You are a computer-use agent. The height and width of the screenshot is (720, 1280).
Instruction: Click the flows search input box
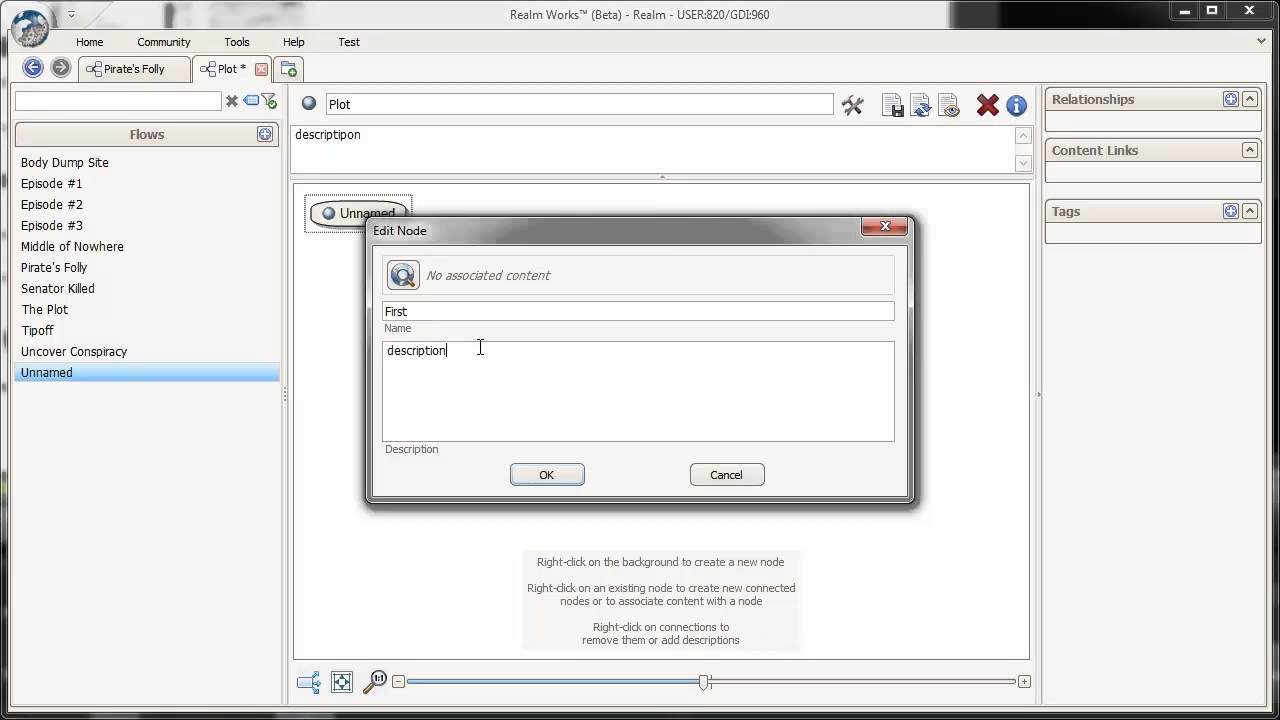click(x=118, y=101)
